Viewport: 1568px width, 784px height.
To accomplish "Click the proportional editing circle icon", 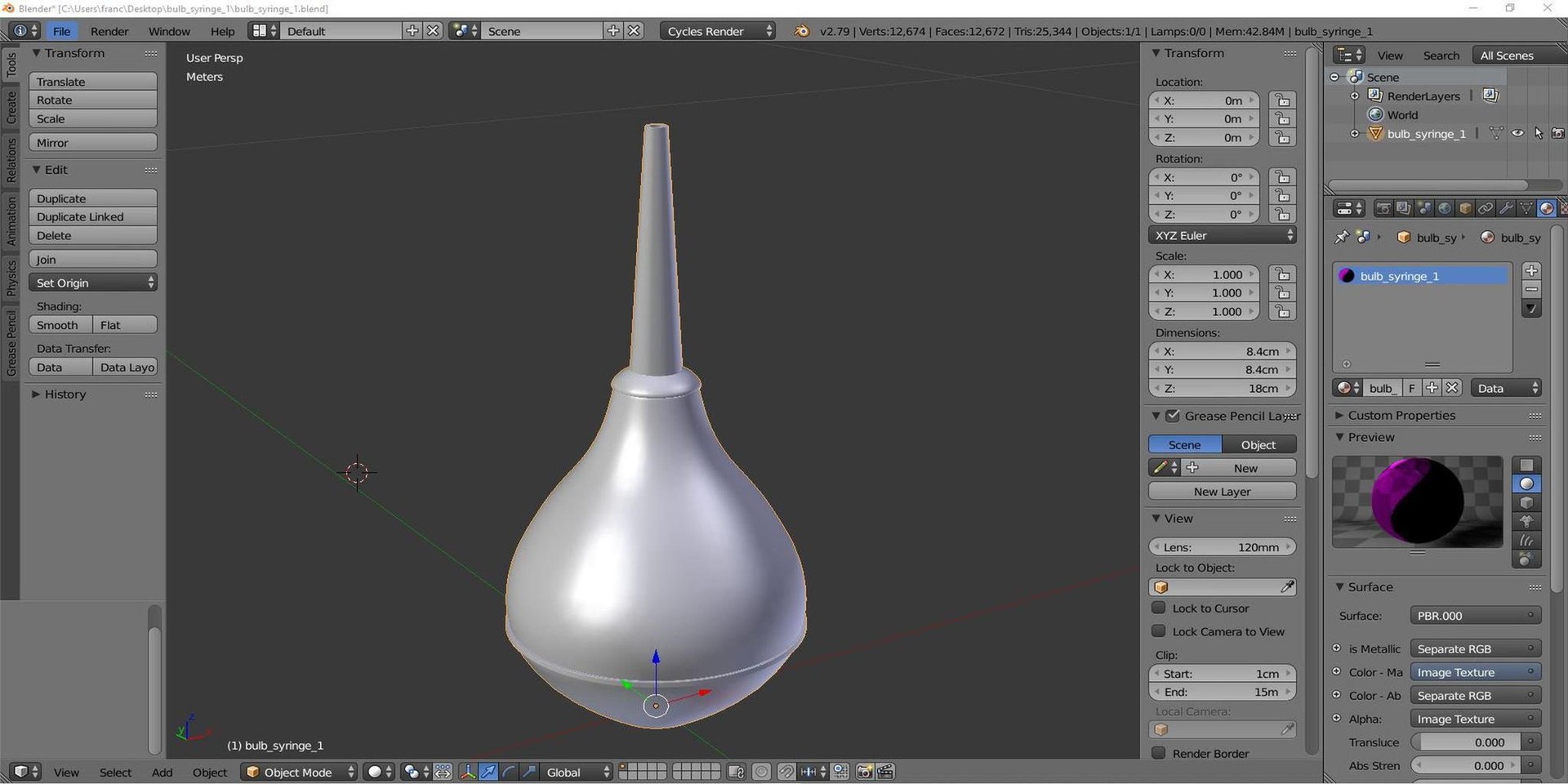I will (x=761, y=772).
